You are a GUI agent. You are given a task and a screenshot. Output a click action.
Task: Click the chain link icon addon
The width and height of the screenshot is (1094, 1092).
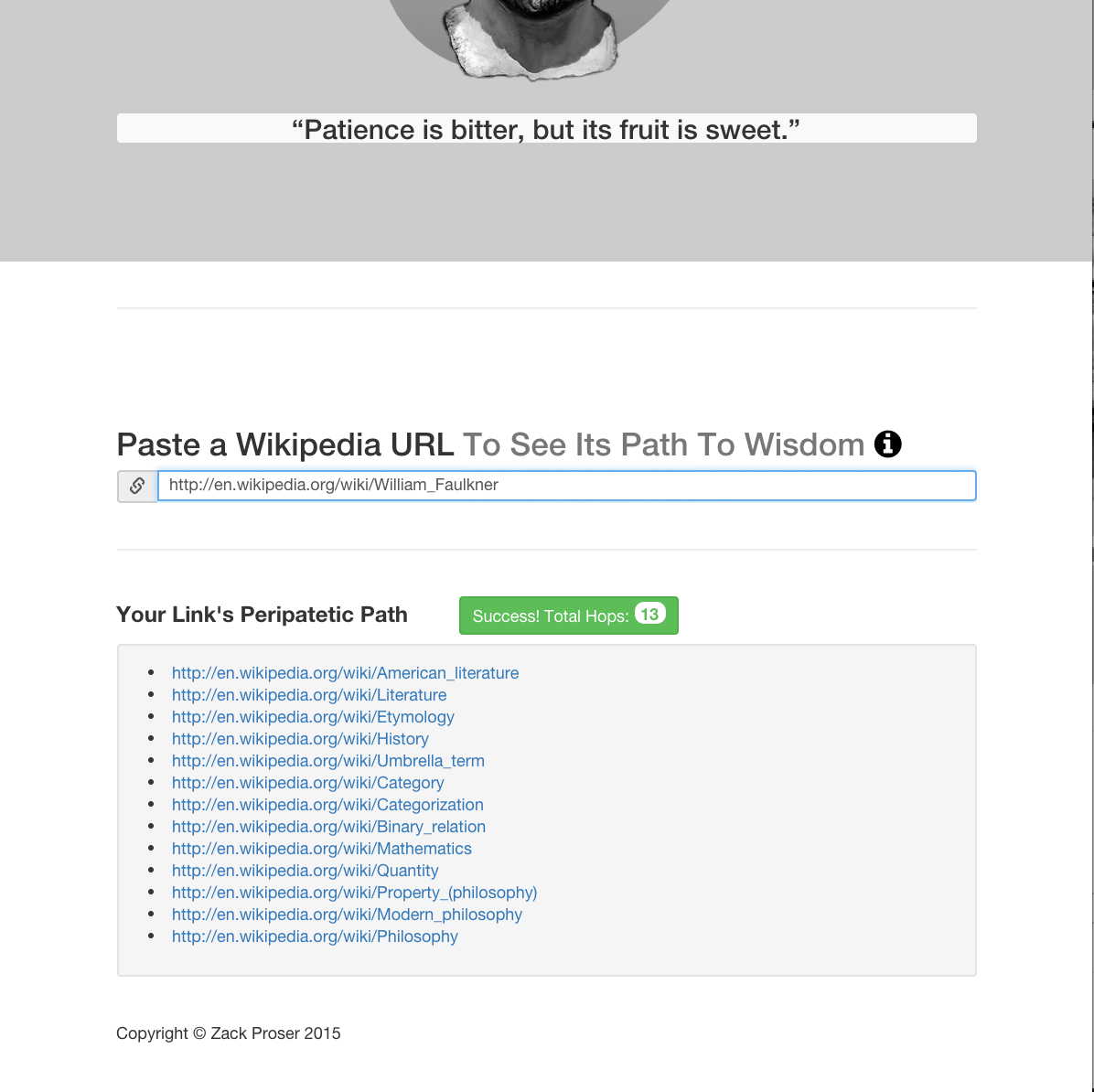pos(137,486)
